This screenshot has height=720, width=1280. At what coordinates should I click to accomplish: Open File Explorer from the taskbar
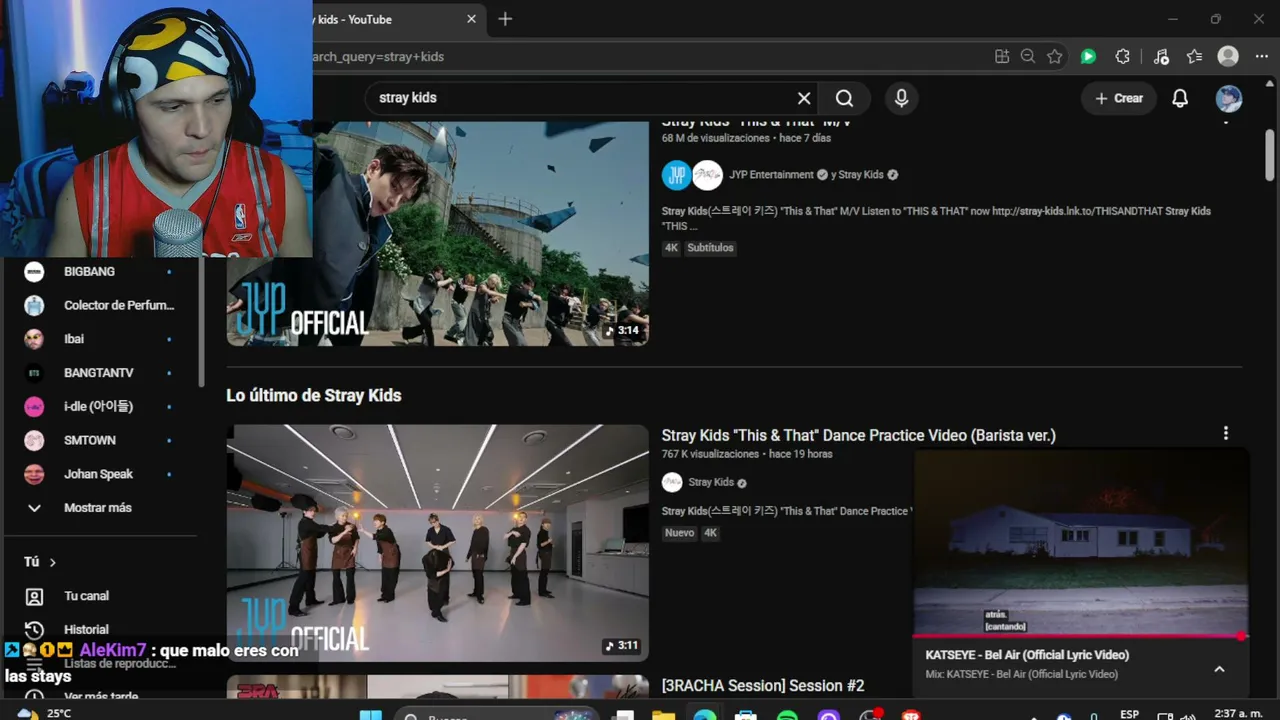tap(663, 714)
